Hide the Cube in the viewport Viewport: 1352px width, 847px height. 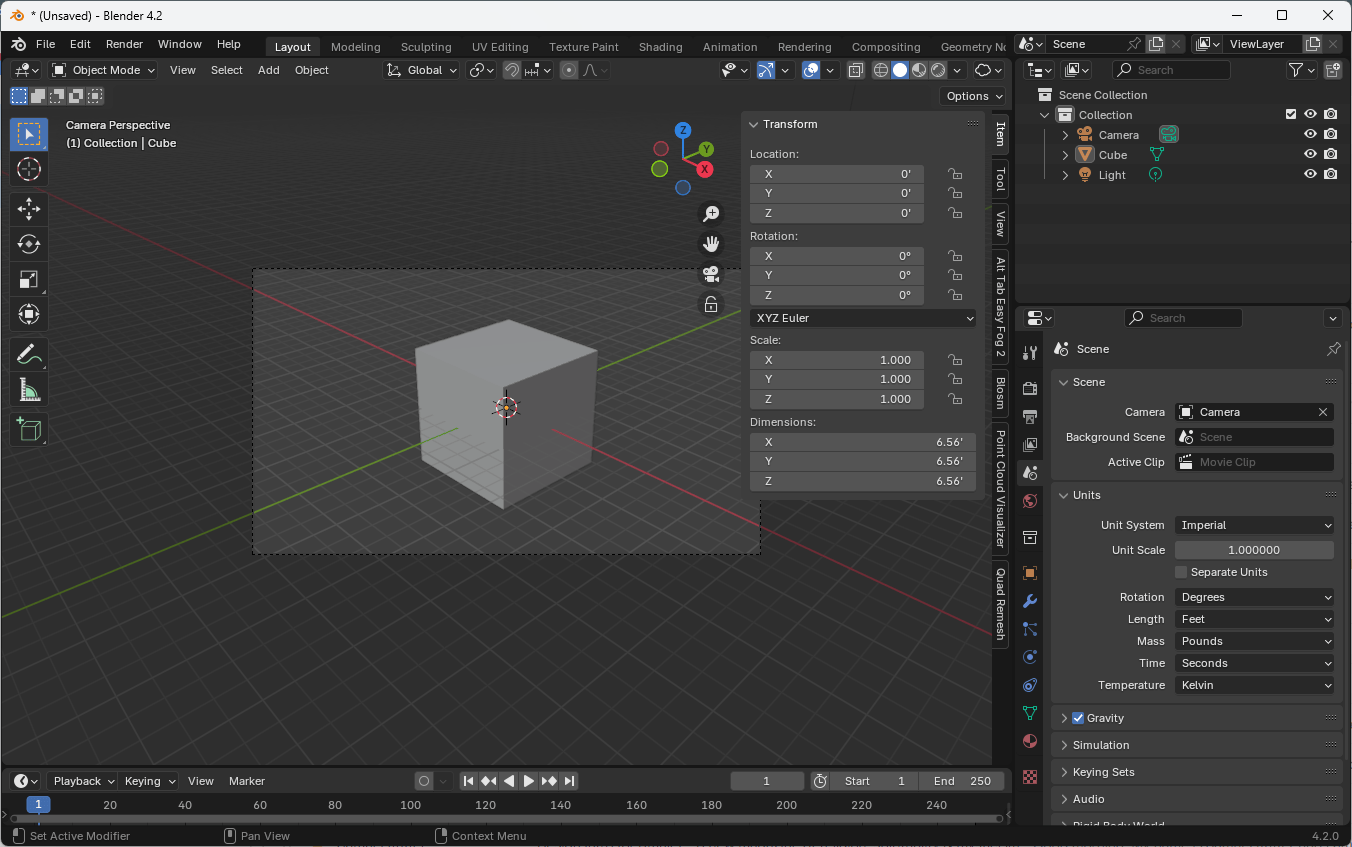[x=1310, y=155]
